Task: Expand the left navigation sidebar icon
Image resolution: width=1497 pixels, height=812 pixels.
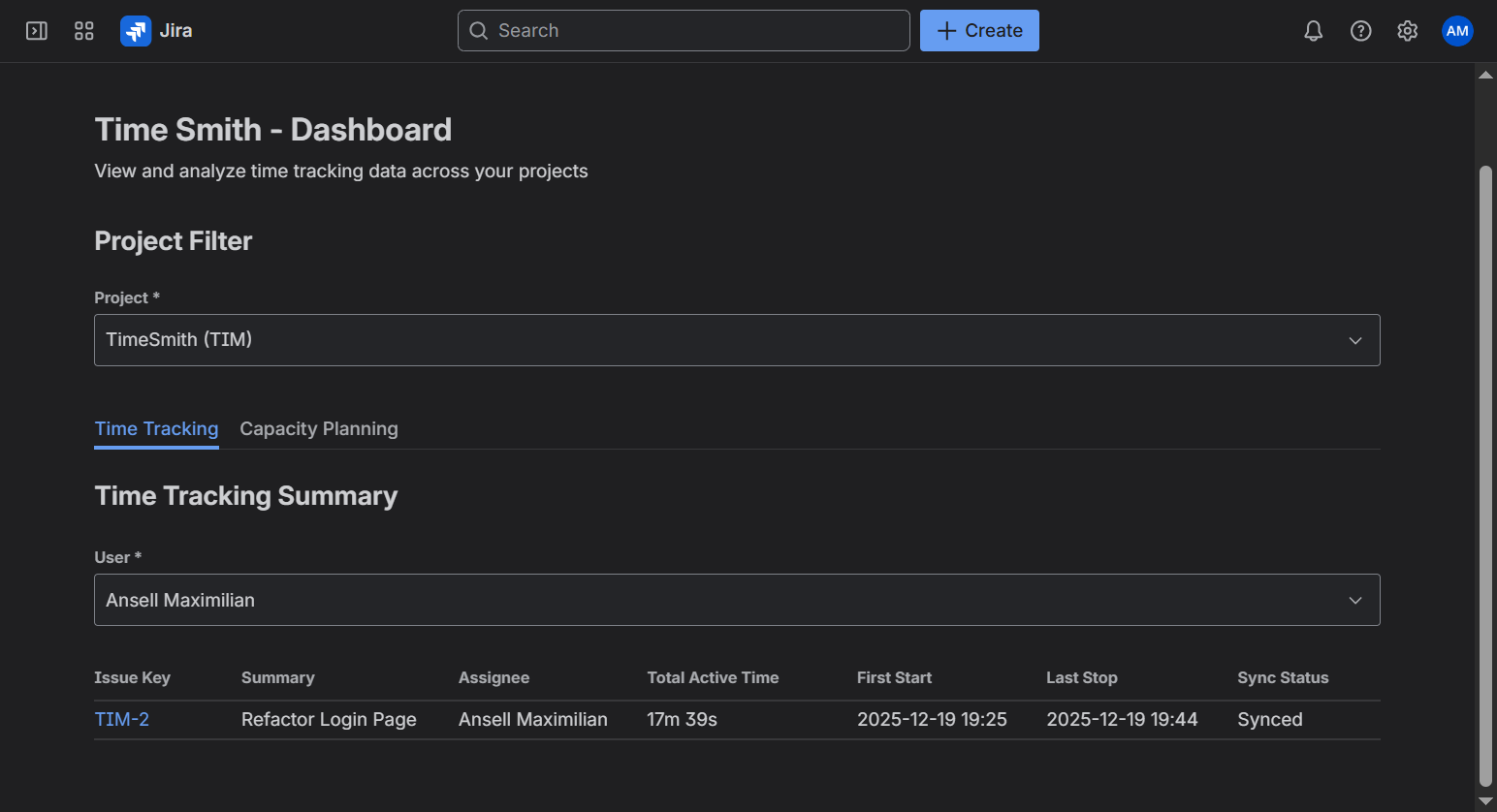Action: click(x=36, y=30)
